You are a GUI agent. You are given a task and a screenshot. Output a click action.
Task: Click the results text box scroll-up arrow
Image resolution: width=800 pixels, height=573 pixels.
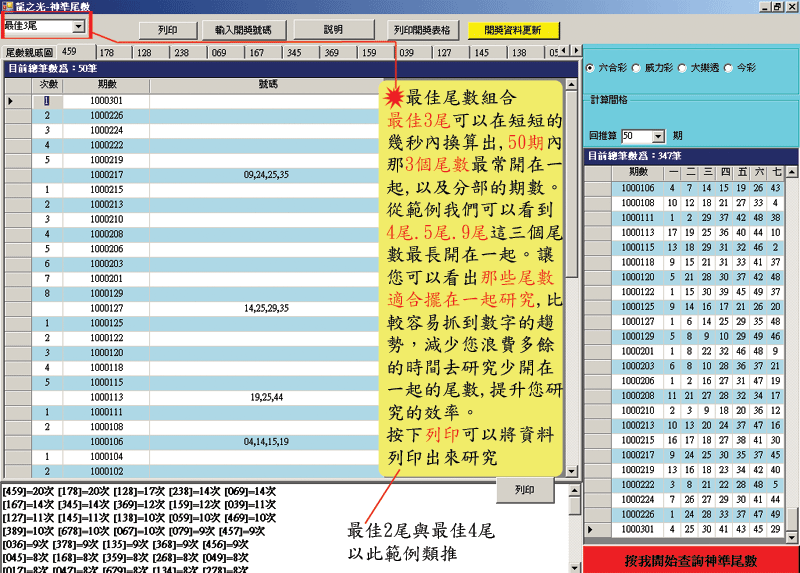point(574,491)
